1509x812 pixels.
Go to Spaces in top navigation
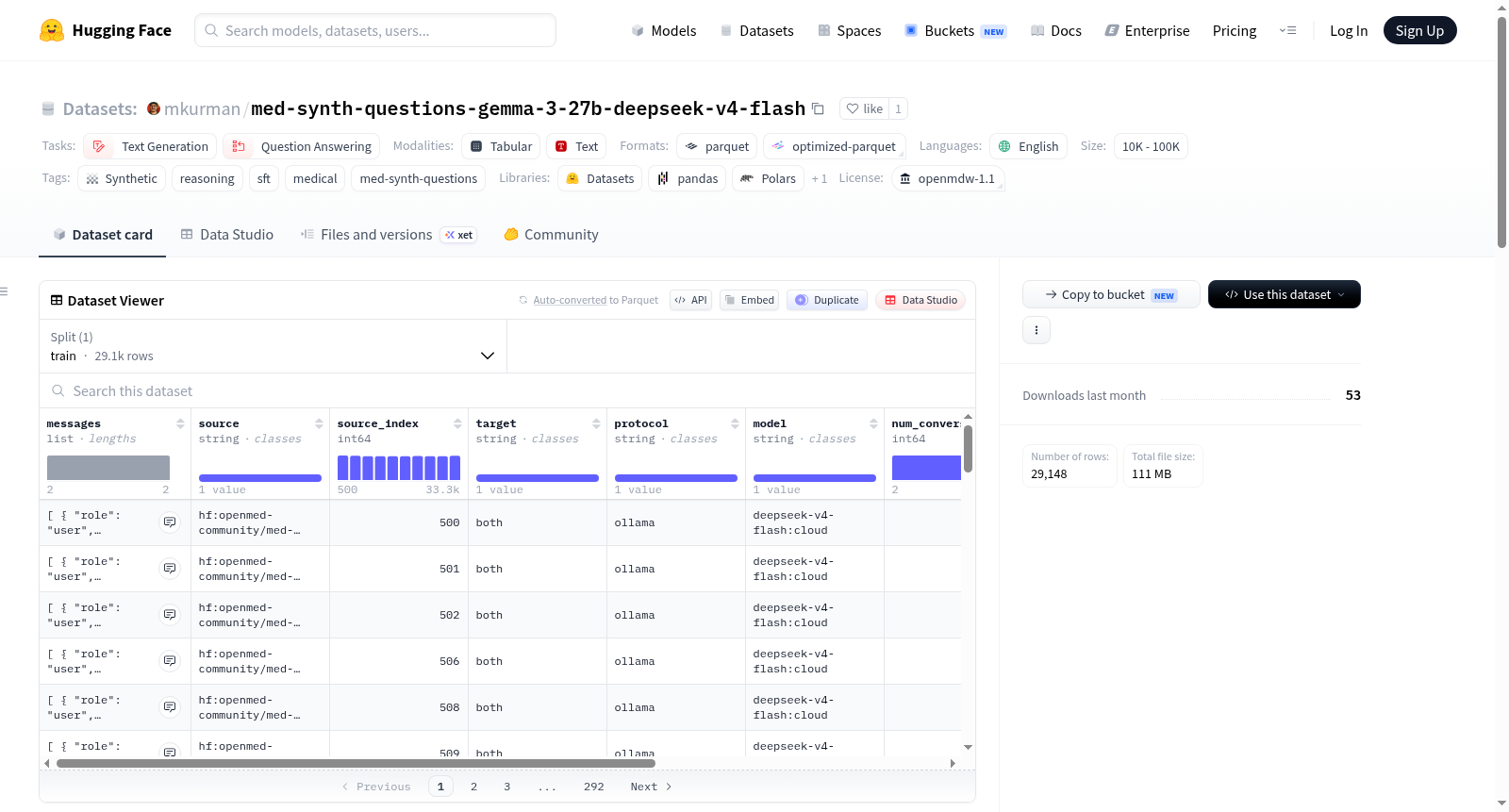pyautogui.click(x=849, y=30)
